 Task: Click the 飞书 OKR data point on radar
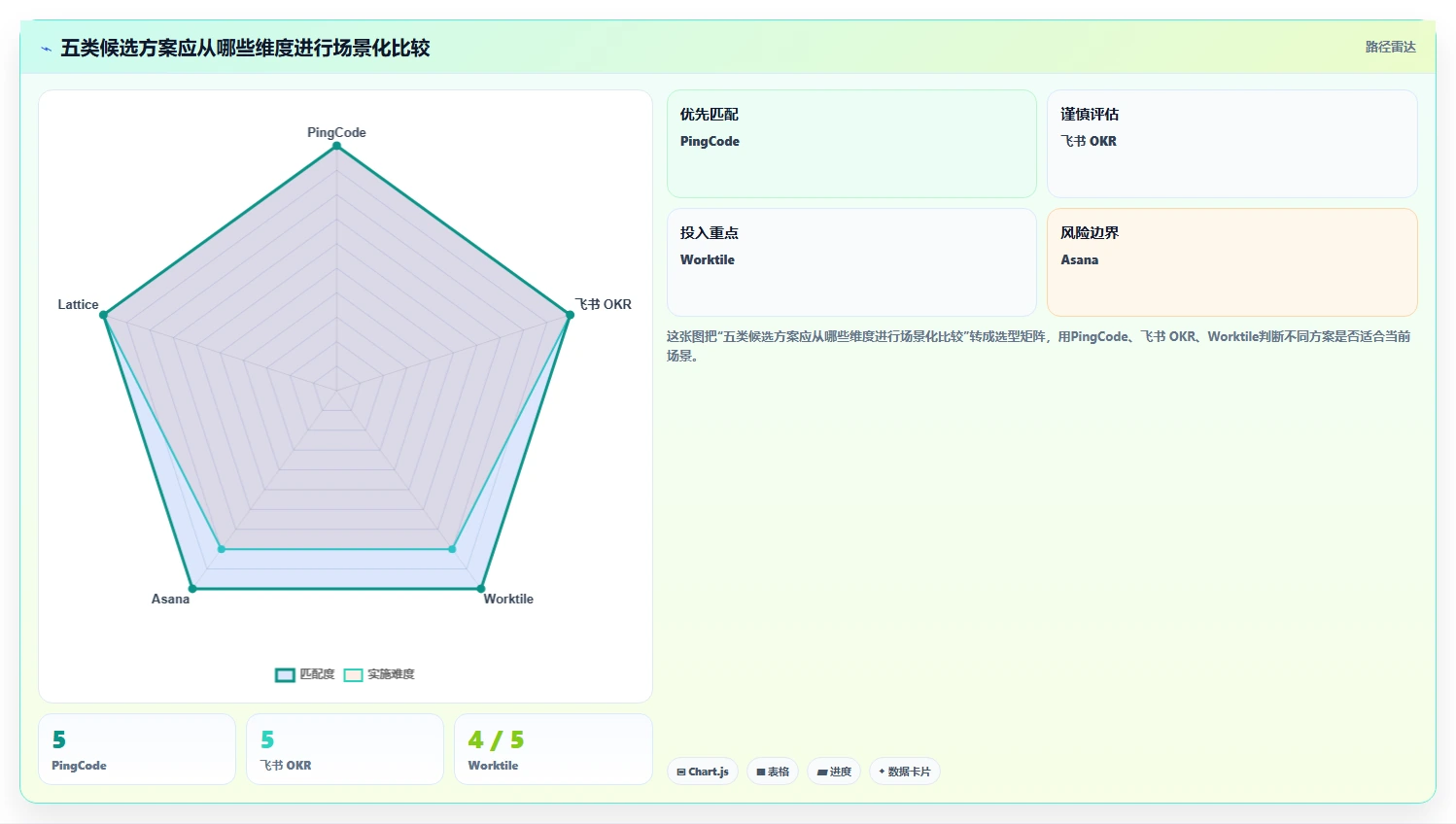[x=570, y=315]
